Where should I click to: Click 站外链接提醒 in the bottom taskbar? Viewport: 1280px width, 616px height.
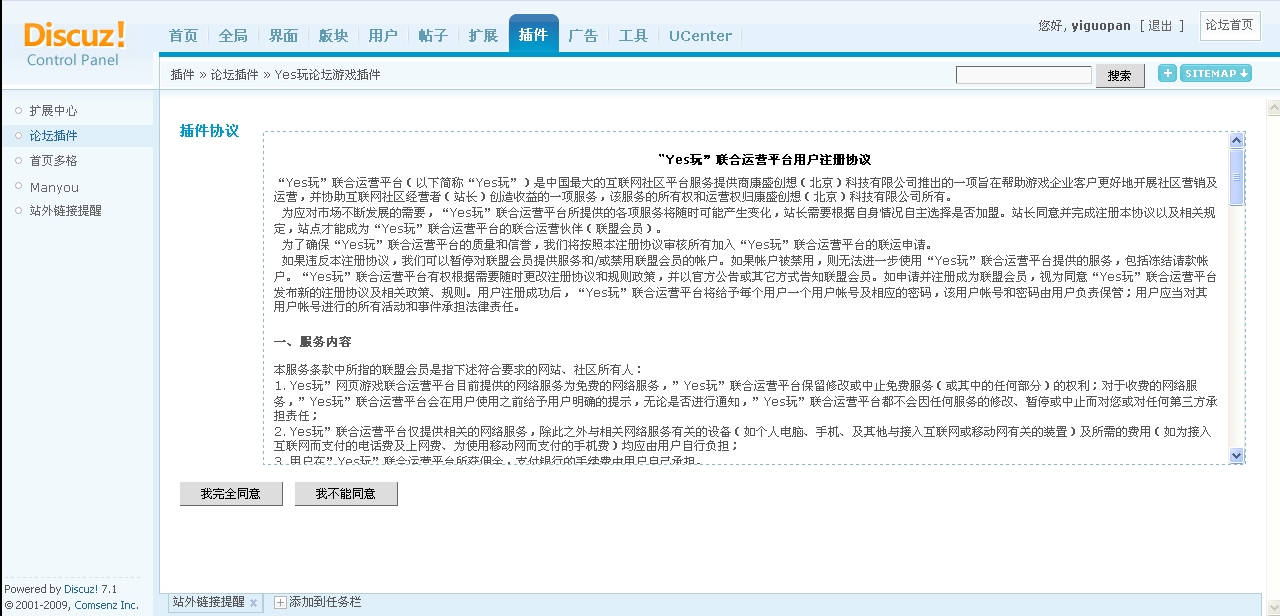[208, 602]
